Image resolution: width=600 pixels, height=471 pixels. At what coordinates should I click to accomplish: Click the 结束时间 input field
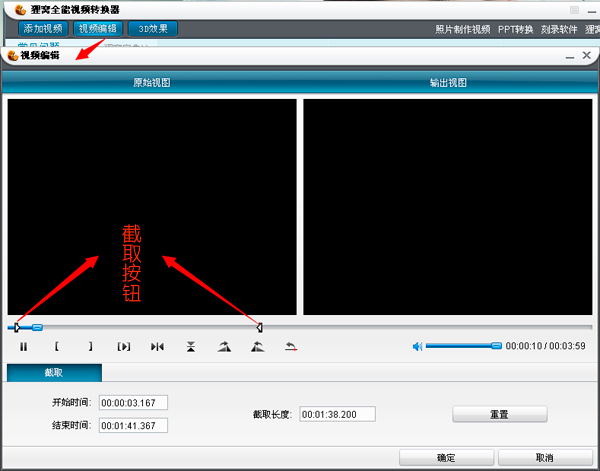[133, 425]
